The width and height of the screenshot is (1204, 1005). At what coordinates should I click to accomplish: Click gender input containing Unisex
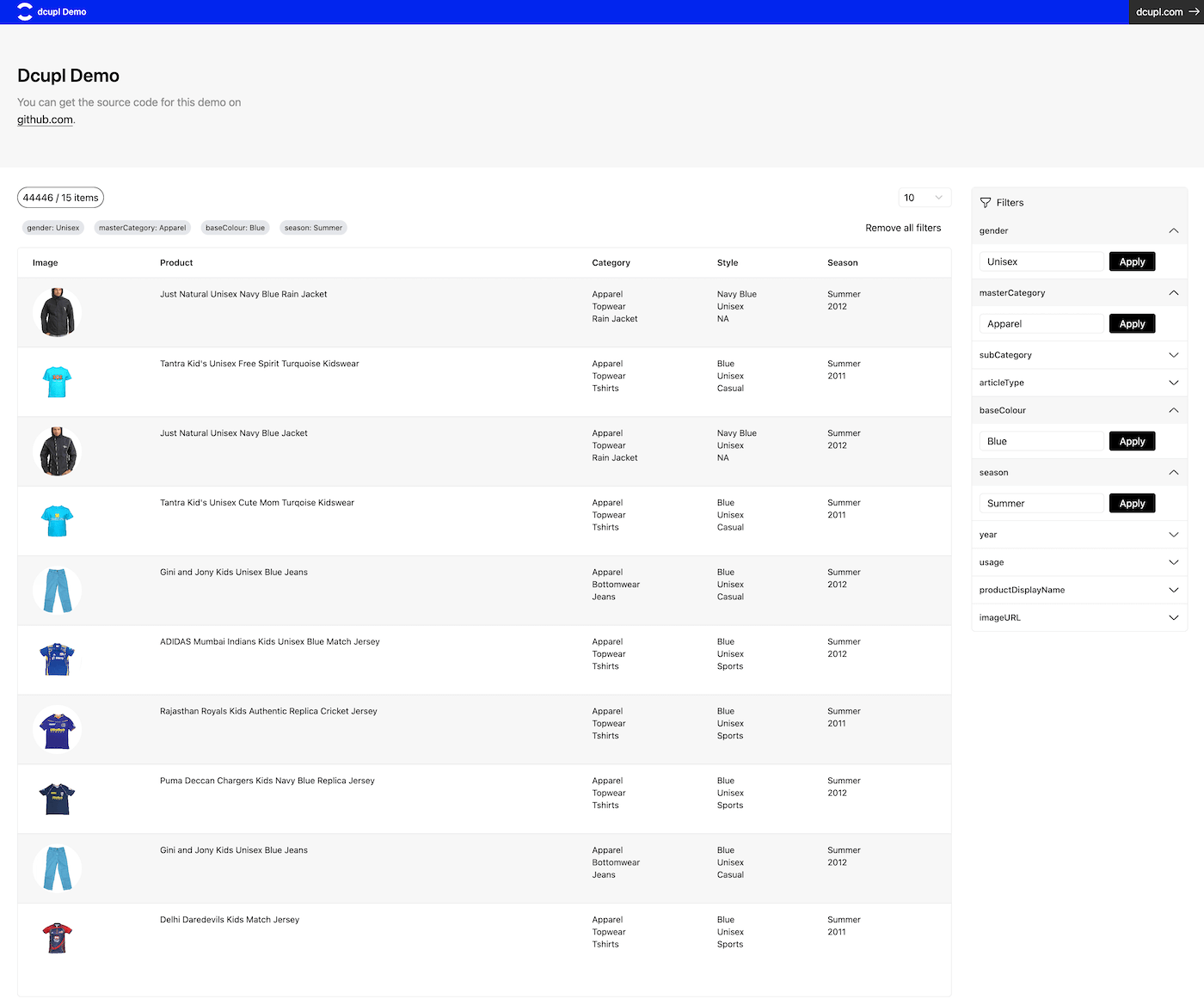click(x=1041, y=261)
